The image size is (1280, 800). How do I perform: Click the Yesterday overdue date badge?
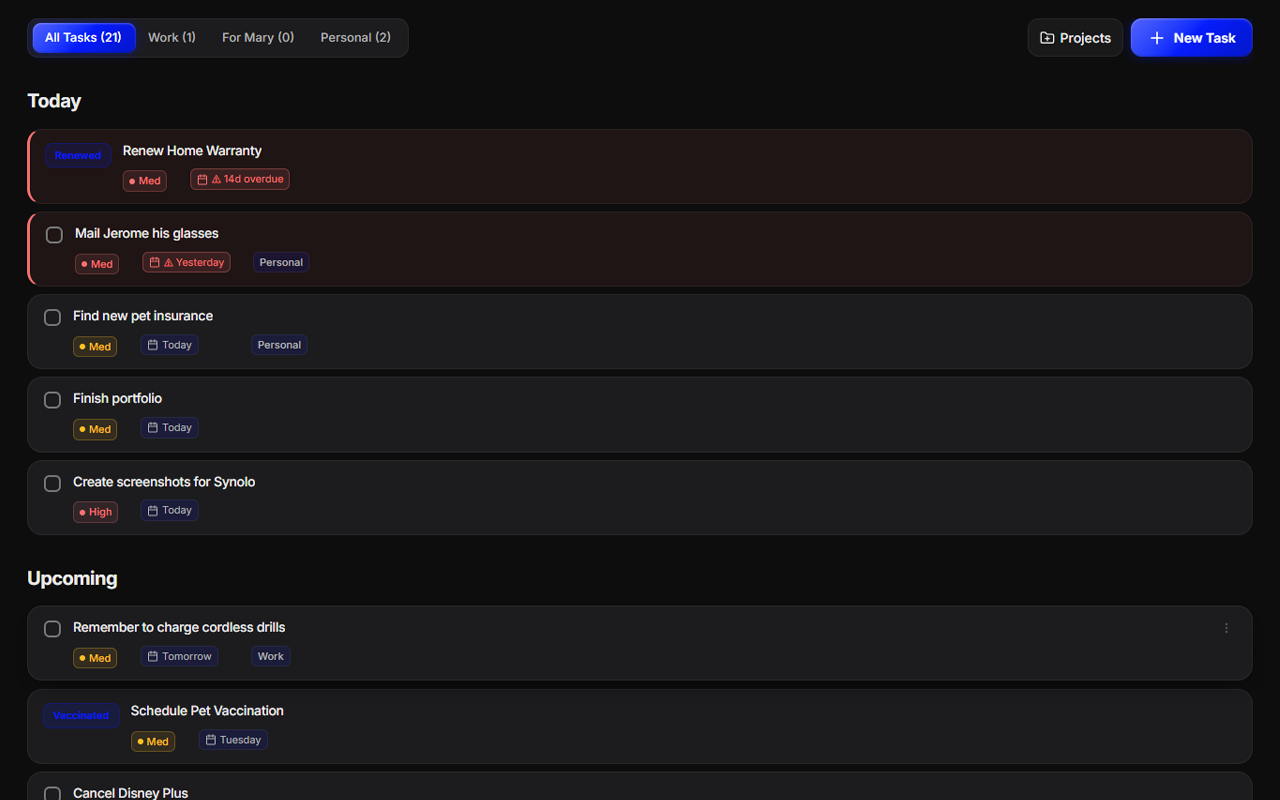(186, 263)
